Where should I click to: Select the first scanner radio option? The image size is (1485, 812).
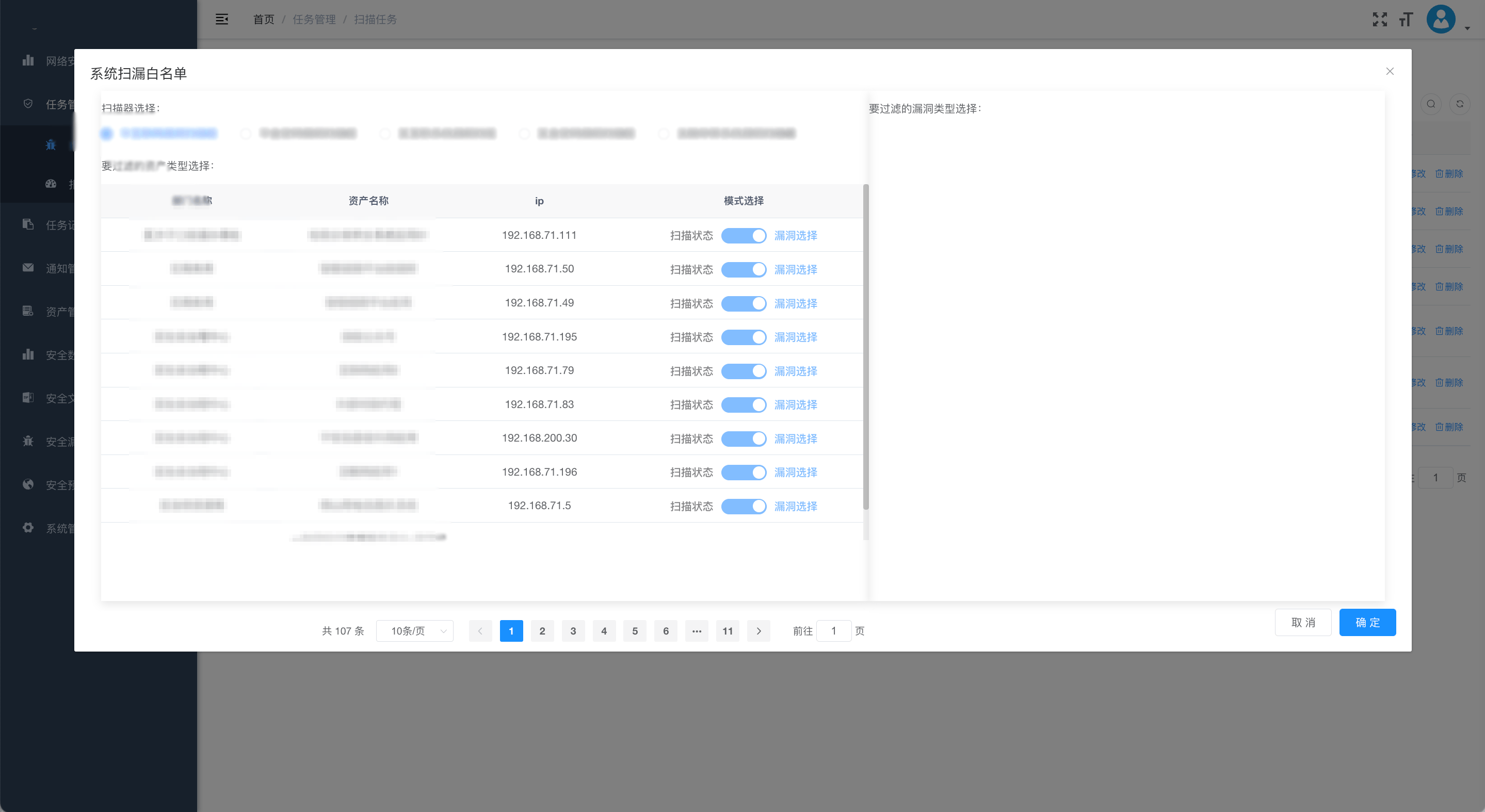coord(107,134)
